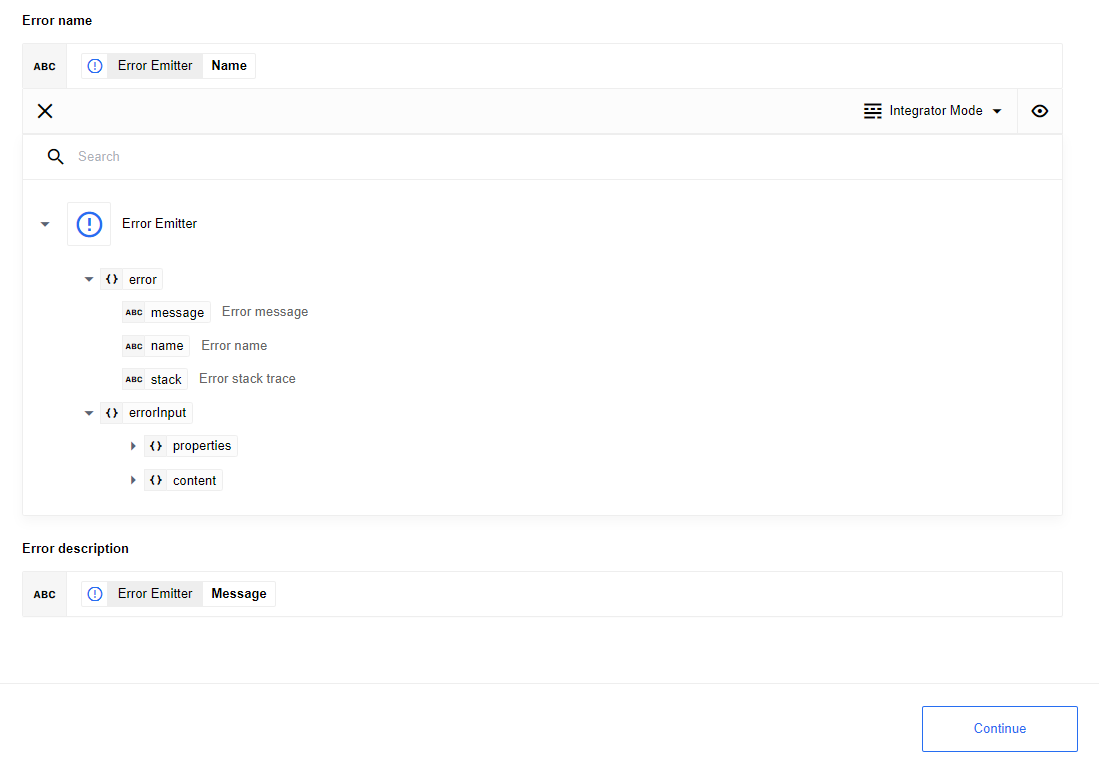Click the ABC icon beside stack
The image size is (1099, 773).
pyautogui.click(x=134, y=379)
